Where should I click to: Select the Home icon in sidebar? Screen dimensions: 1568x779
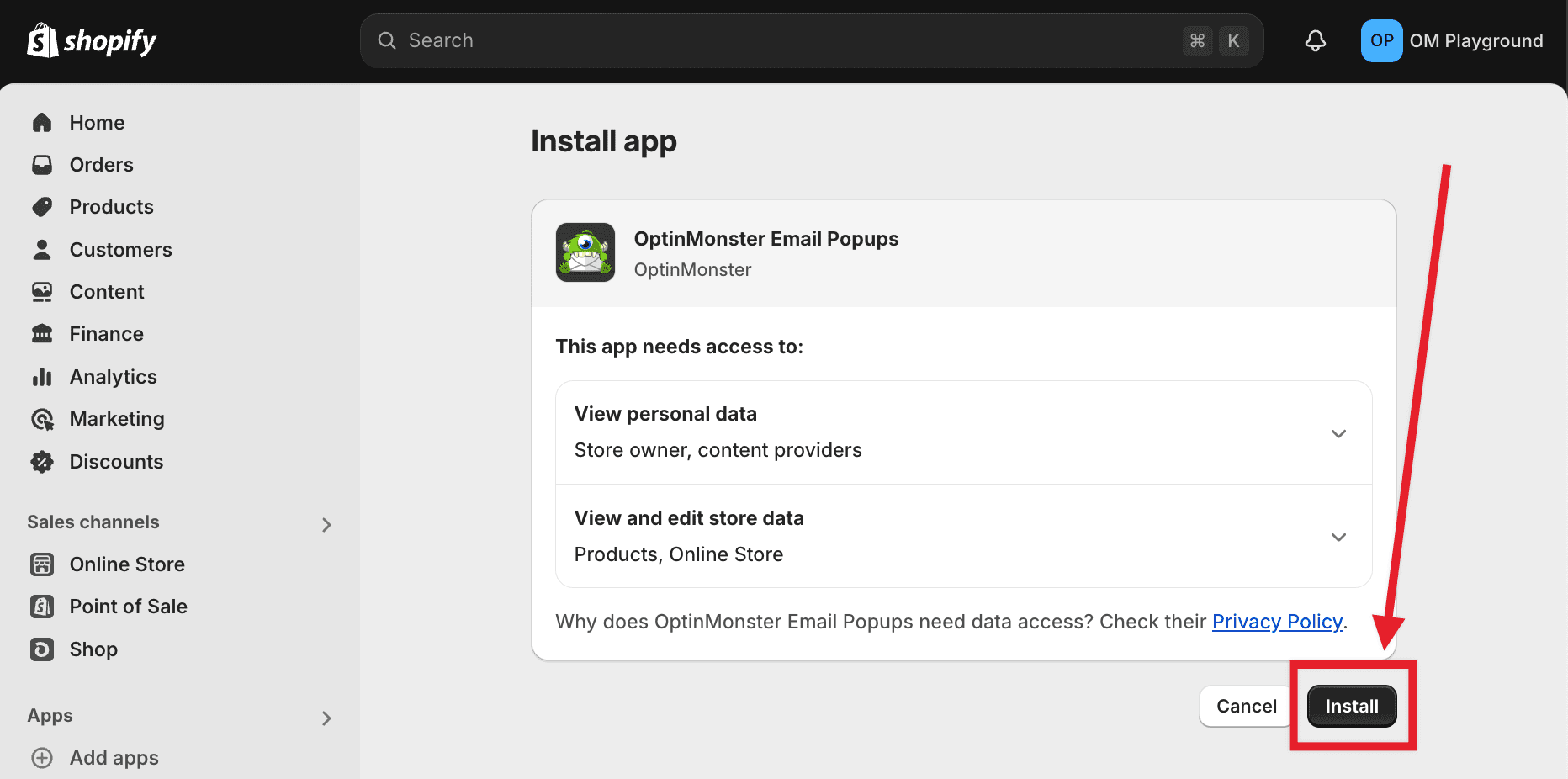tap(42, 123)
